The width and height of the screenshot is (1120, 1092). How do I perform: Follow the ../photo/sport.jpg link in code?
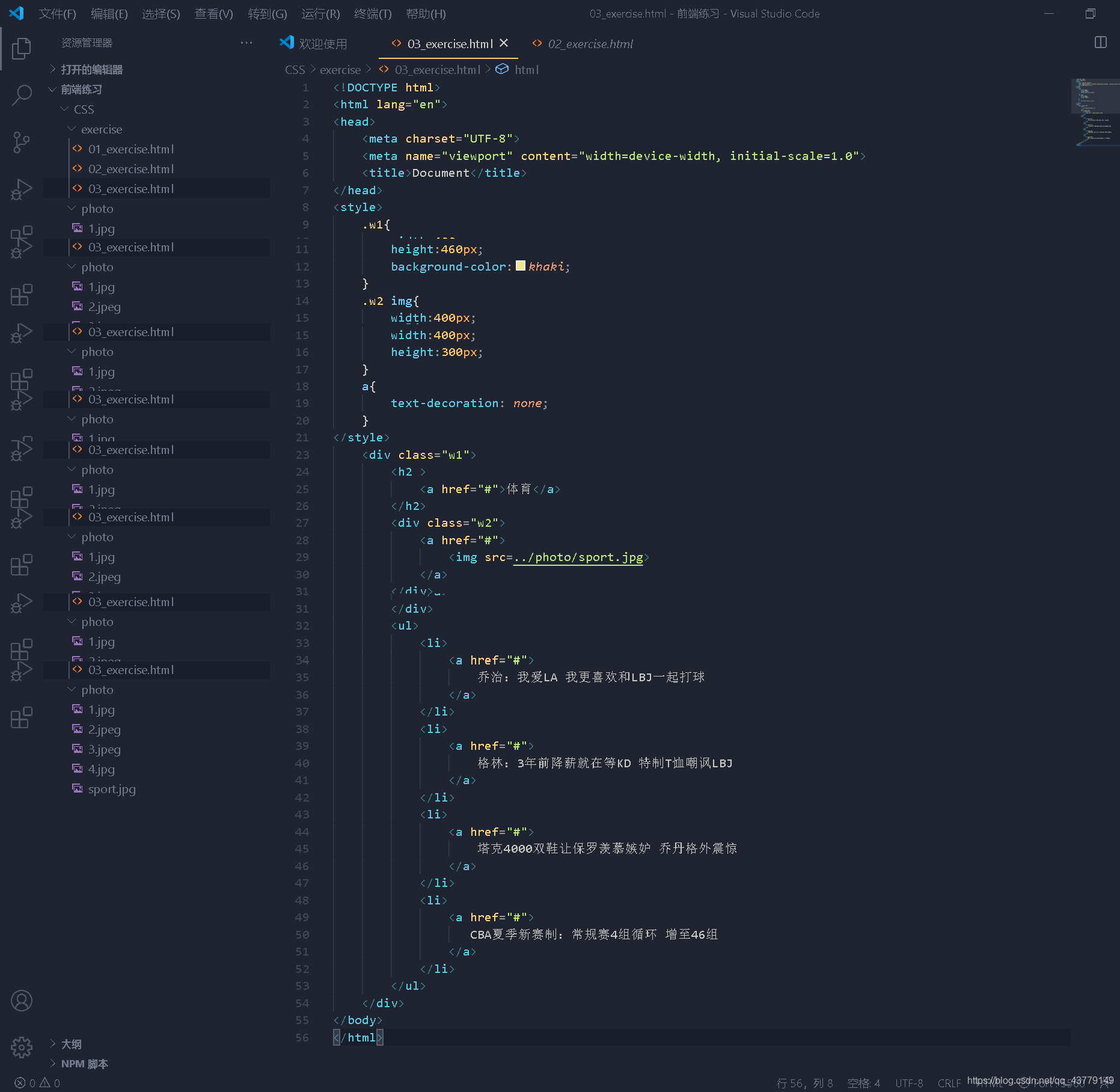point(578,557)
